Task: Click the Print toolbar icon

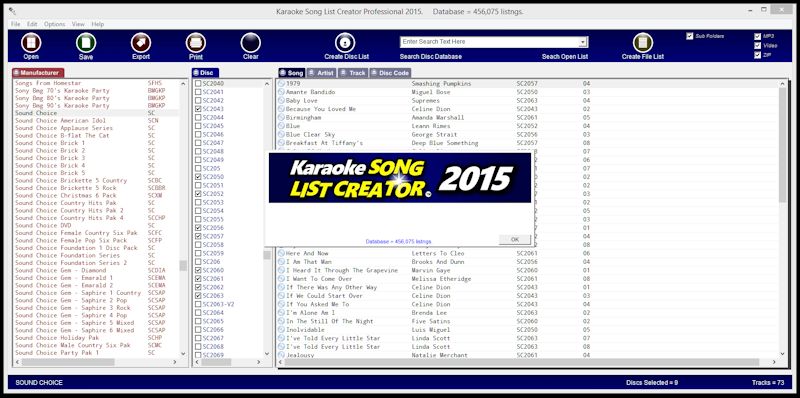Action: point(196,43)
